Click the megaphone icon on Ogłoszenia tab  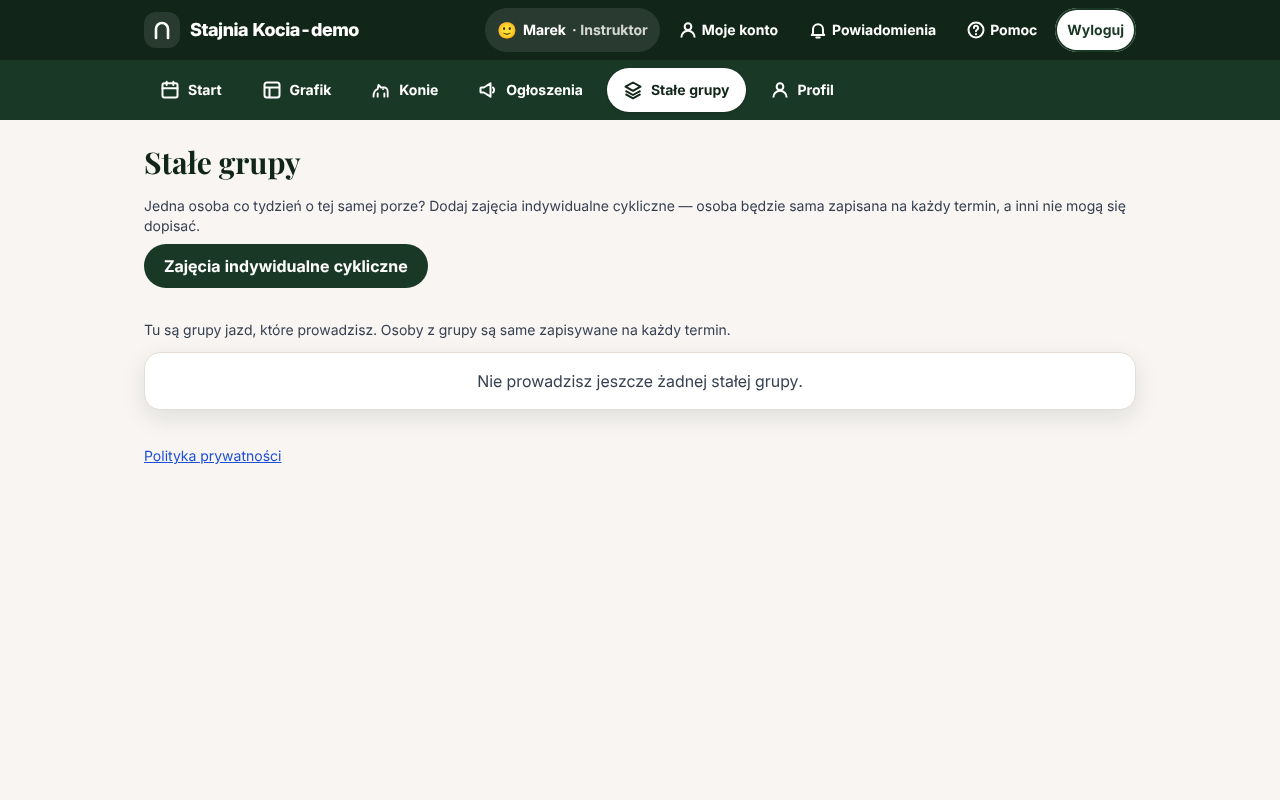coord(488,90)
